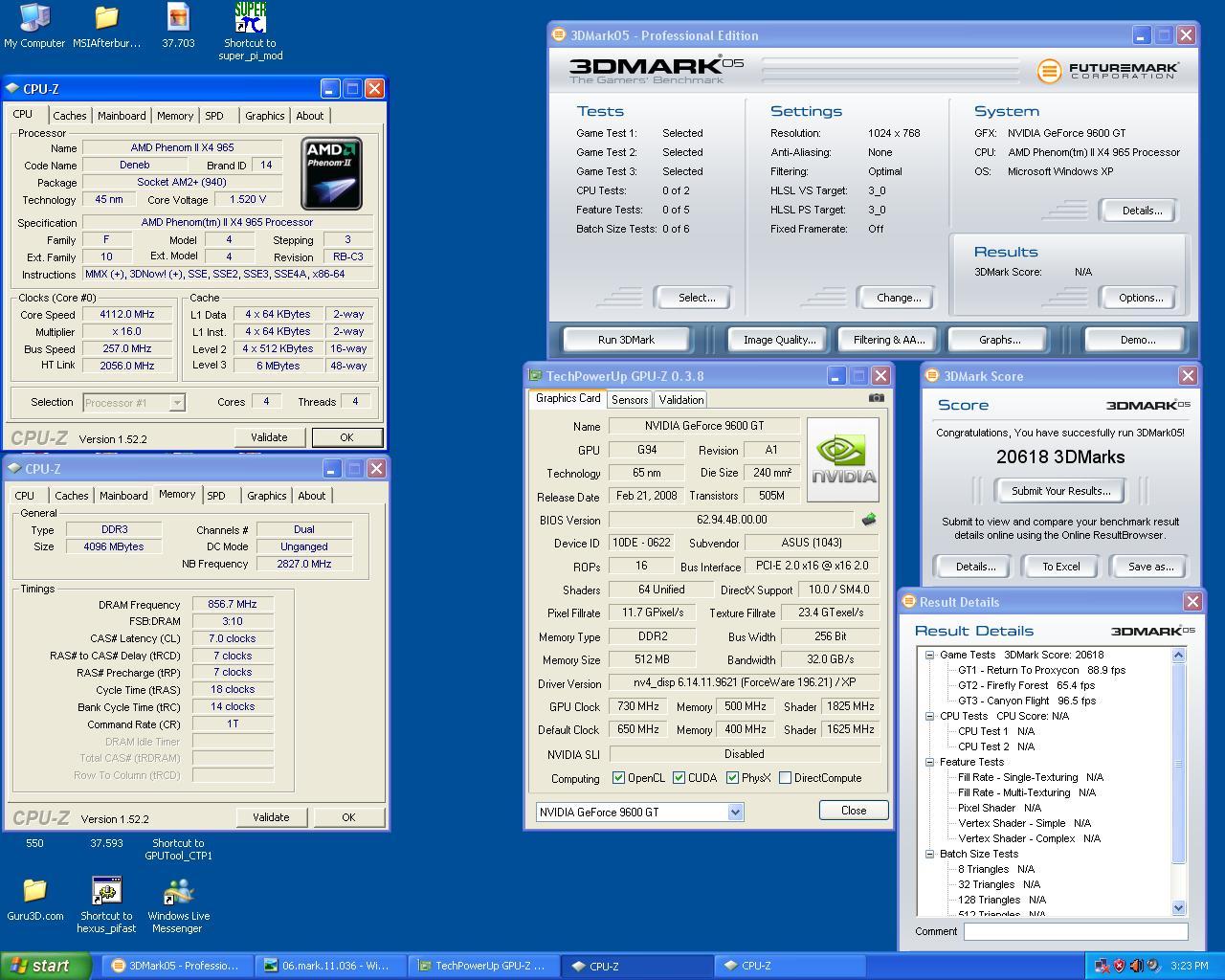
Task: Toggle the PhysX checkbox in GPU-Z
Action: pyautogui.click(x=732, y=778)
